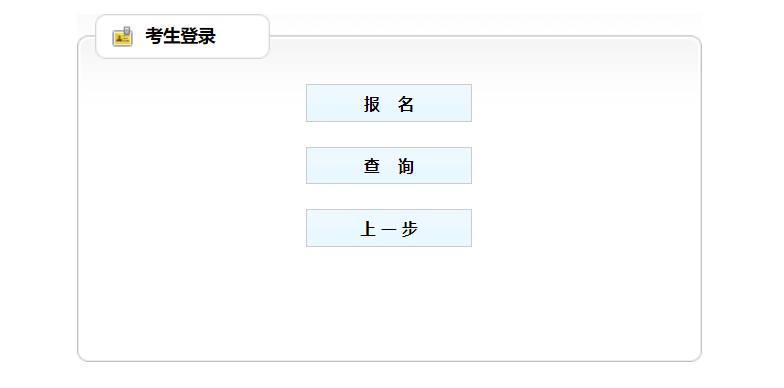784x388 pixels.
Task: Click the 询 character on middle button
Action: tap(406, 166)
